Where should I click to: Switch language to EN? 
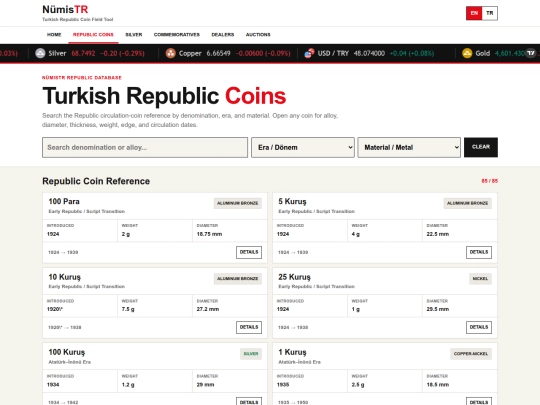(x=474, y=13)
